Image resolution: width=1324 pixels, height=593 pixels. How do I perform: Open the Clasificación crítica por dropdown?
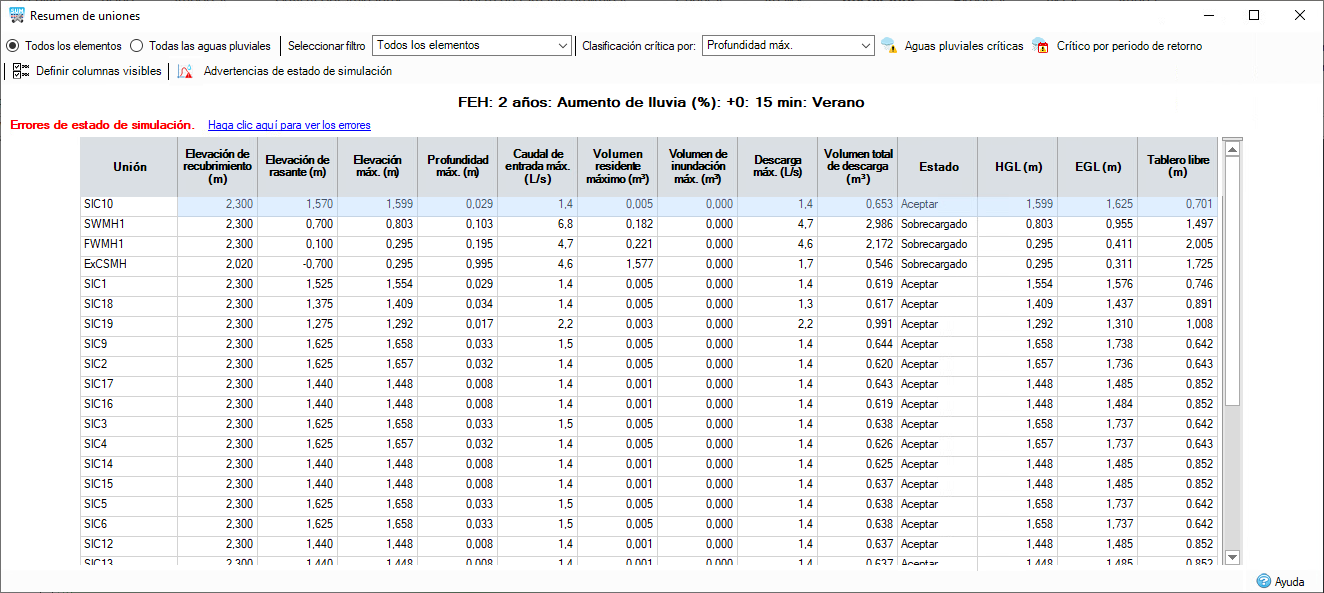point(789,45)
